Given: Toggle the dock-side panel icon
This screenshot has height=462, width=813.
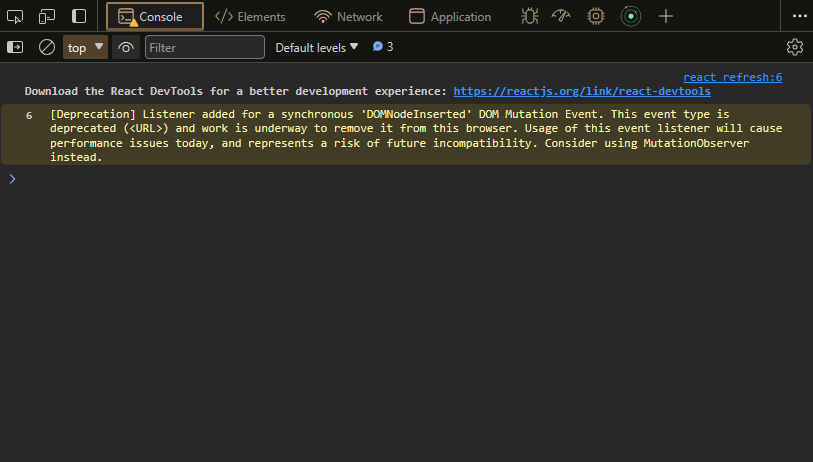Looking at the screenshot, I should 79,16.
